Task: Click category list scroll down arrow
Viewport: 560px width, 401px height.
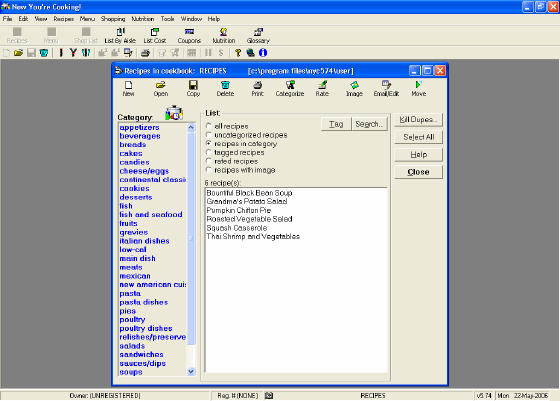Action: 191,371
